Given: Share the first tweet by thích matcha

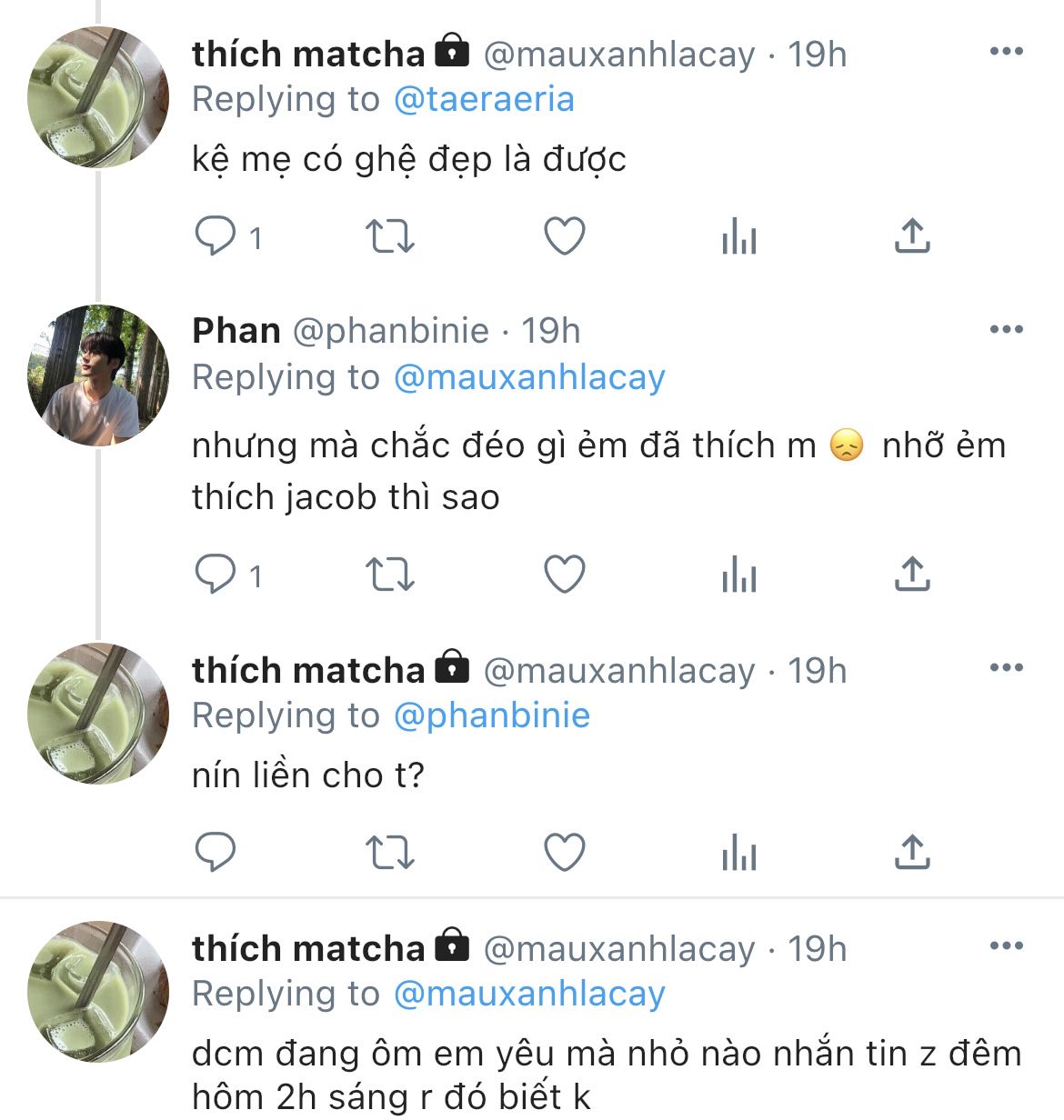Looking at the screenshot, I should tap(912, 237).
